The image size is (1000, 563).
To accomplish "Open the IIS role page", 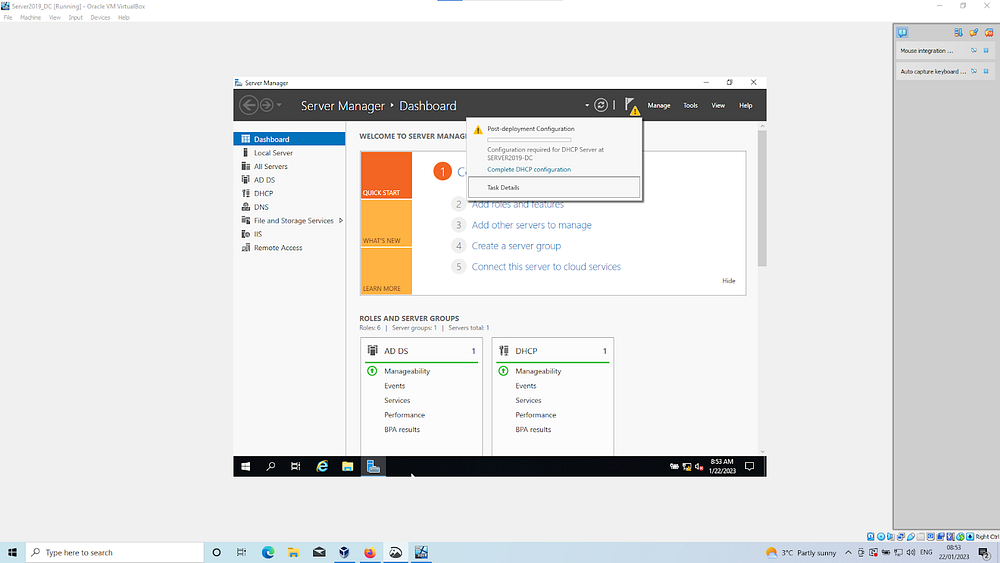I will click(258, 234).
